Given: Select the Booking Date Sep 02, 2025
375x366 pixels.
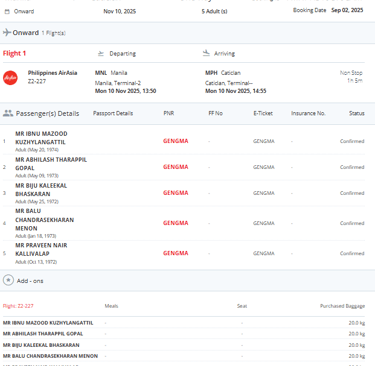Looking at the screenshot, I should (x=347, y=10).
